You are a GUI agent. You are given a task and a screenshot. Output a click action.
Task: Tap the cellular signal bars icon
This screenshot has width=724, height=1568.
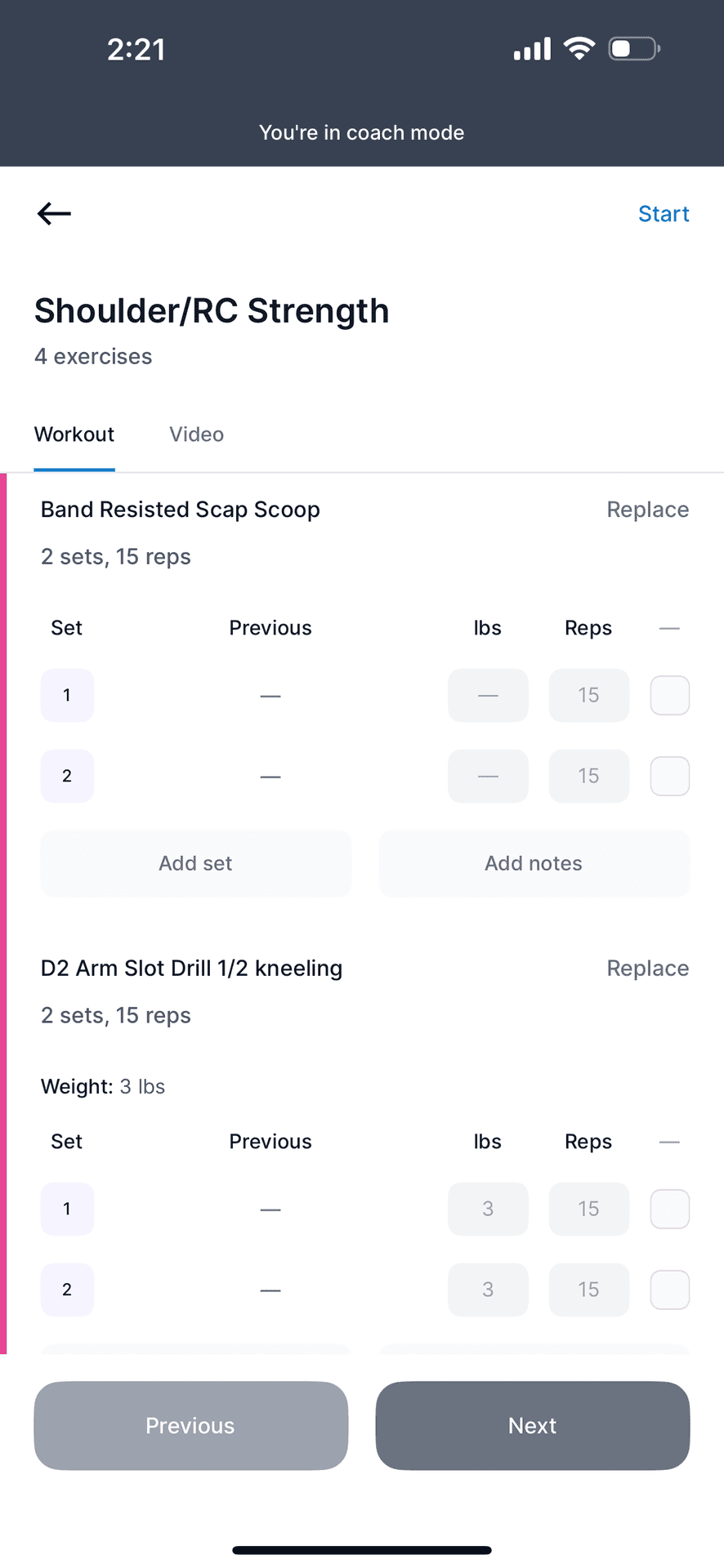point(532,49)
